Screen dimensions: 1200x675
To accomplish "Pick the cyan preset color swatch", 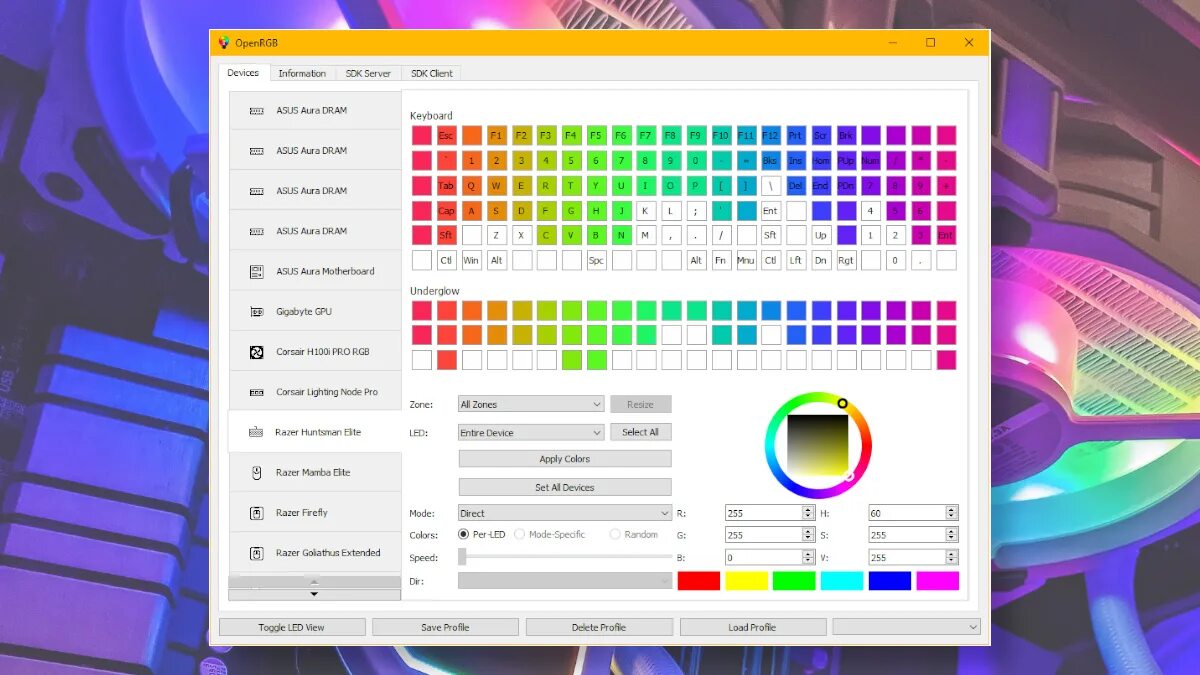I will pyautogui.click(x=842, y=580).
